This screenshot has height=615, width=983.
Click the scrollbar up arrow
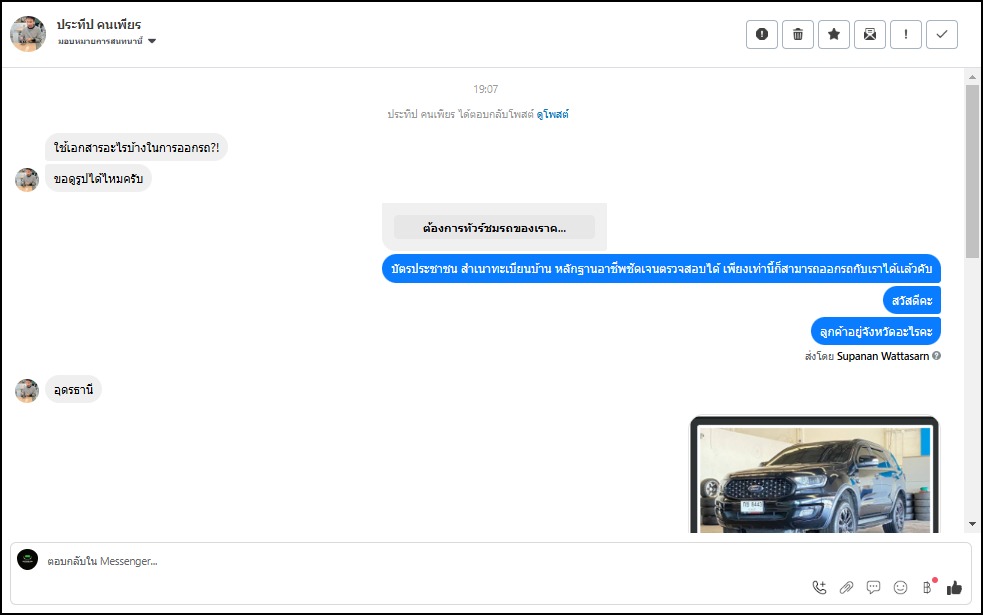(972, 77)
